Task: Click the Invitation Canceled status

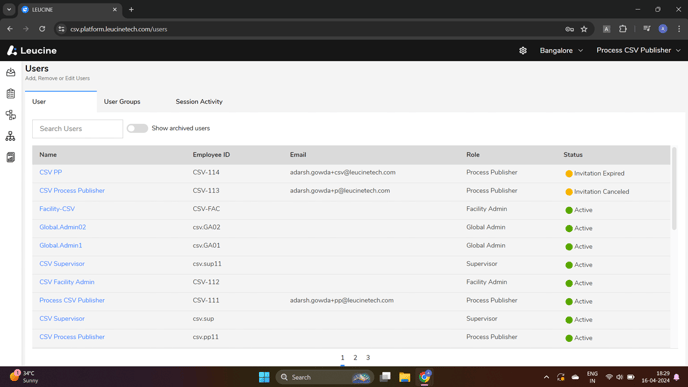Action: [597, 192]
